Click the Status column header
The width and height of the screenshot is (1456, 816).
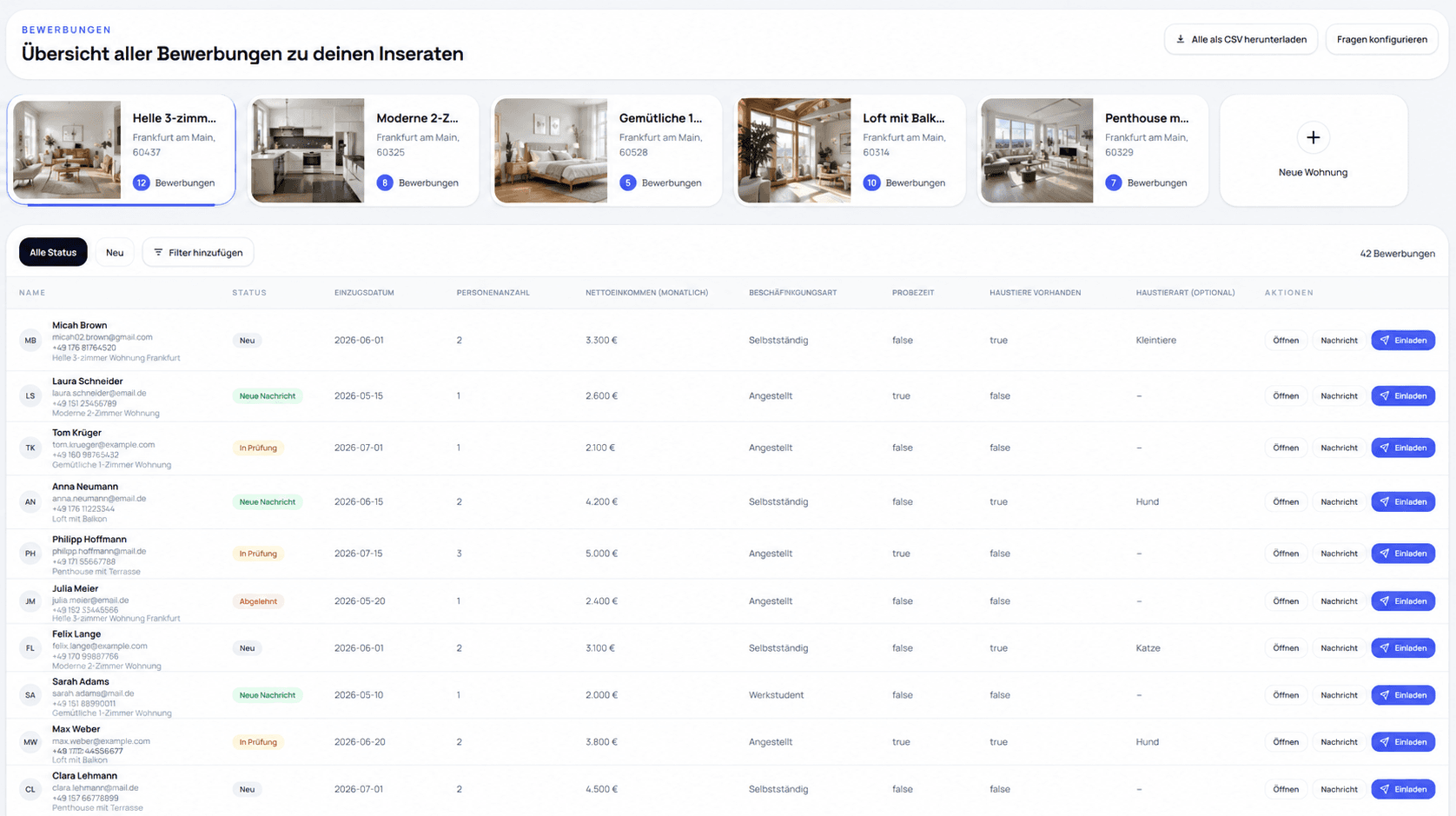249,293
